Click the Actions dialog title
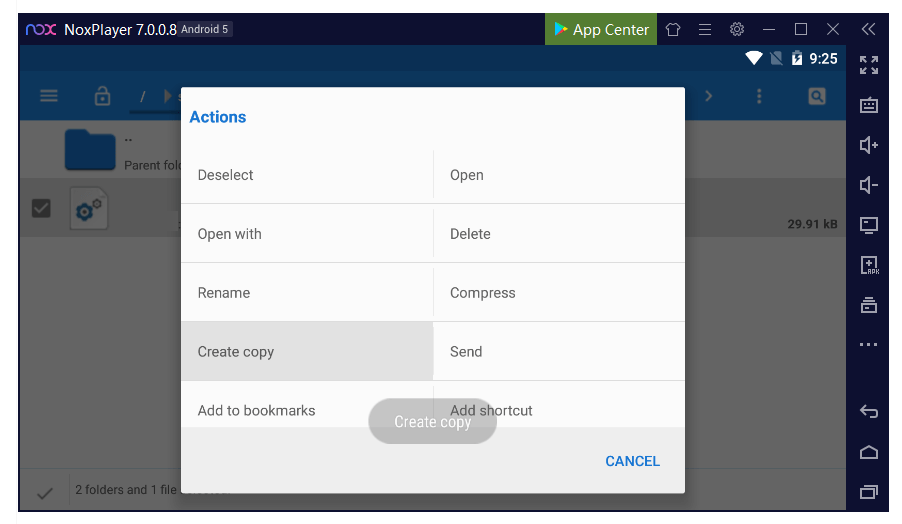The height and width of the screenshot is (524, 902). [x=218, y=117]
